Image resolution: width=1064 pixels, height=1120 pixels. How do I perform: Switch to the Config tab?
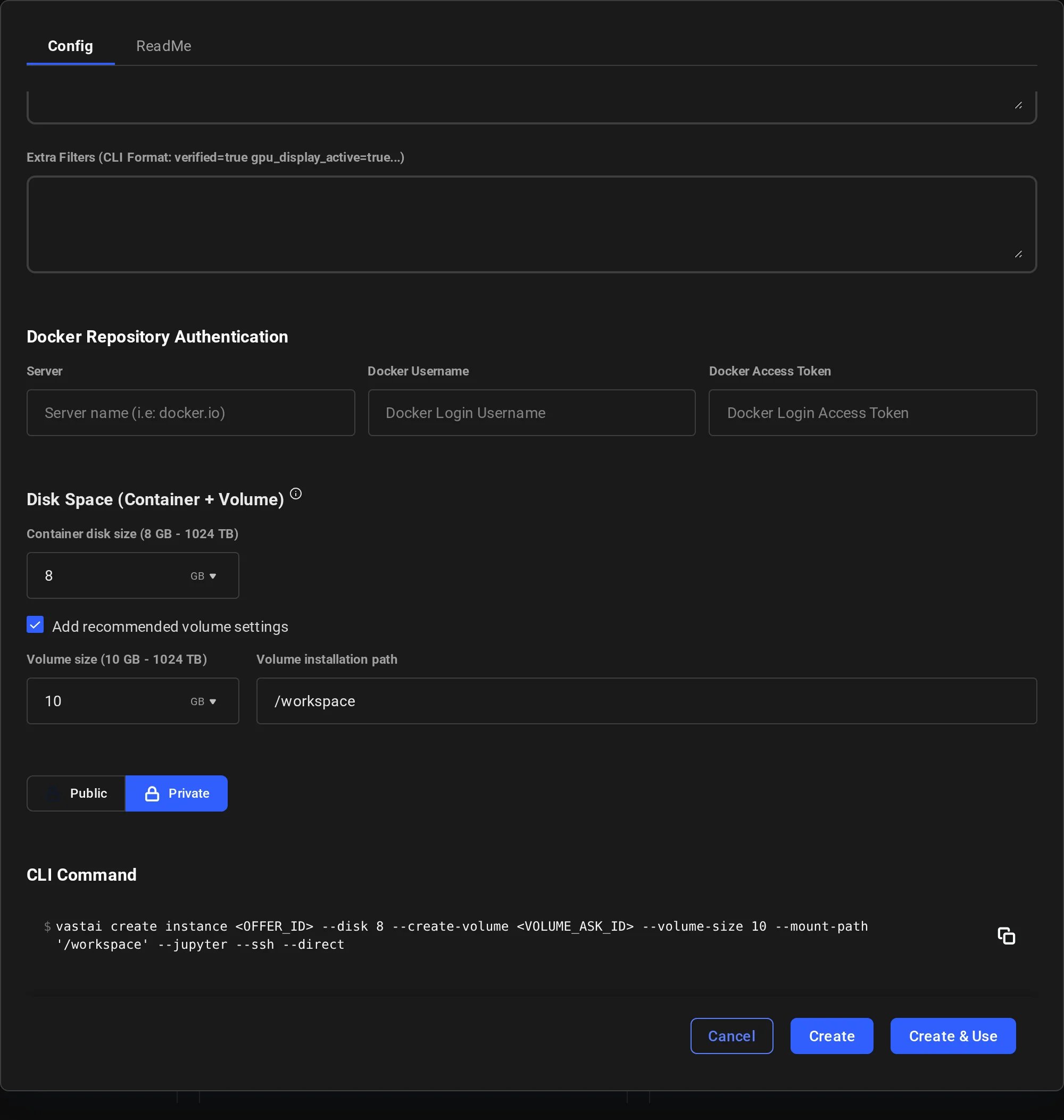tap(70, 46)
